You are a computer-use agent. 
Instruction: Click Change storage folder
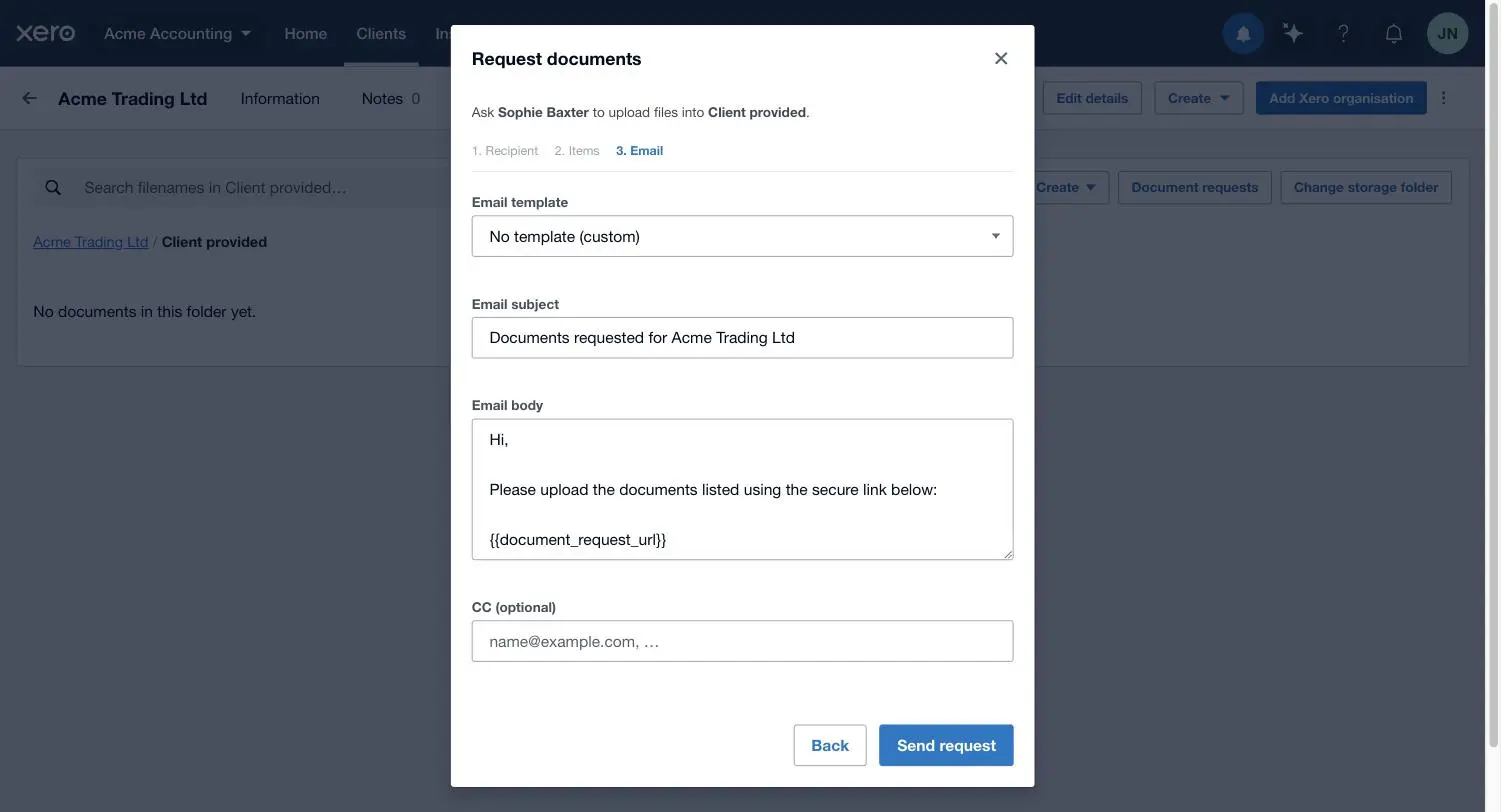(1366, 187)
